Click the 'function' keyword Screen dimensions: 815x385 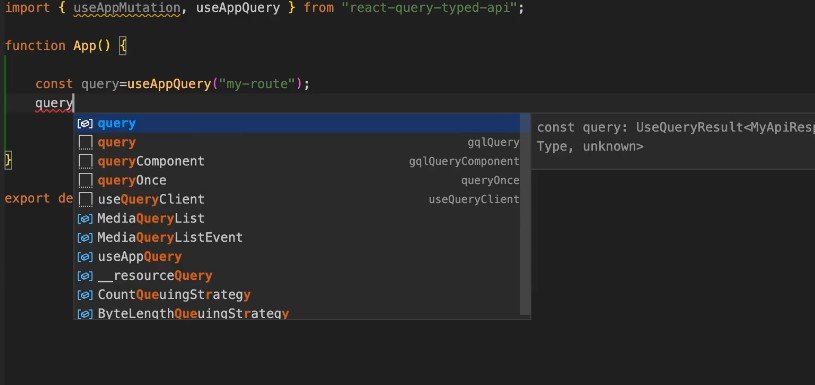(x=35, y=46)
